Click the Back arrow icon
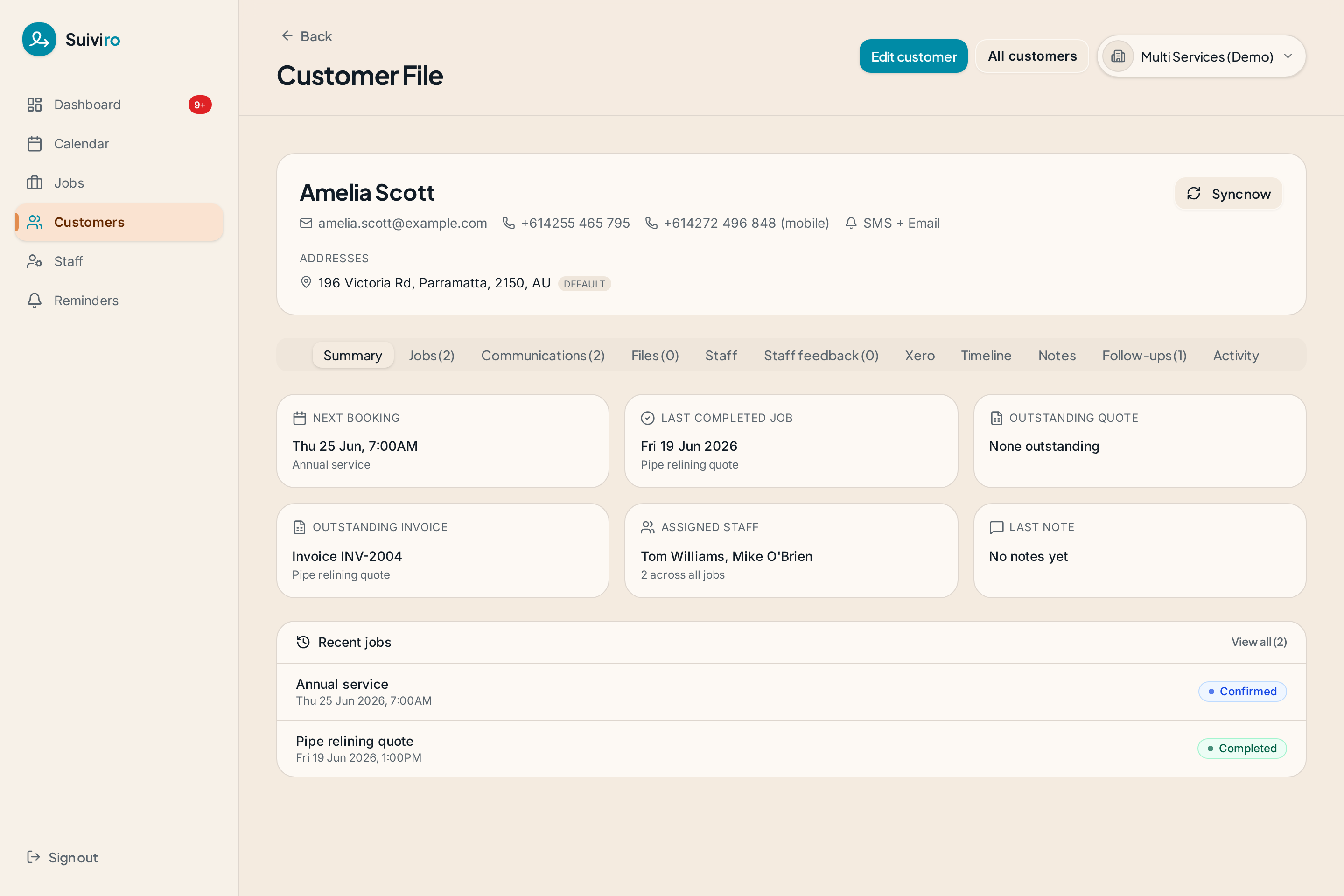1344x896 pixels. point(287,35)
